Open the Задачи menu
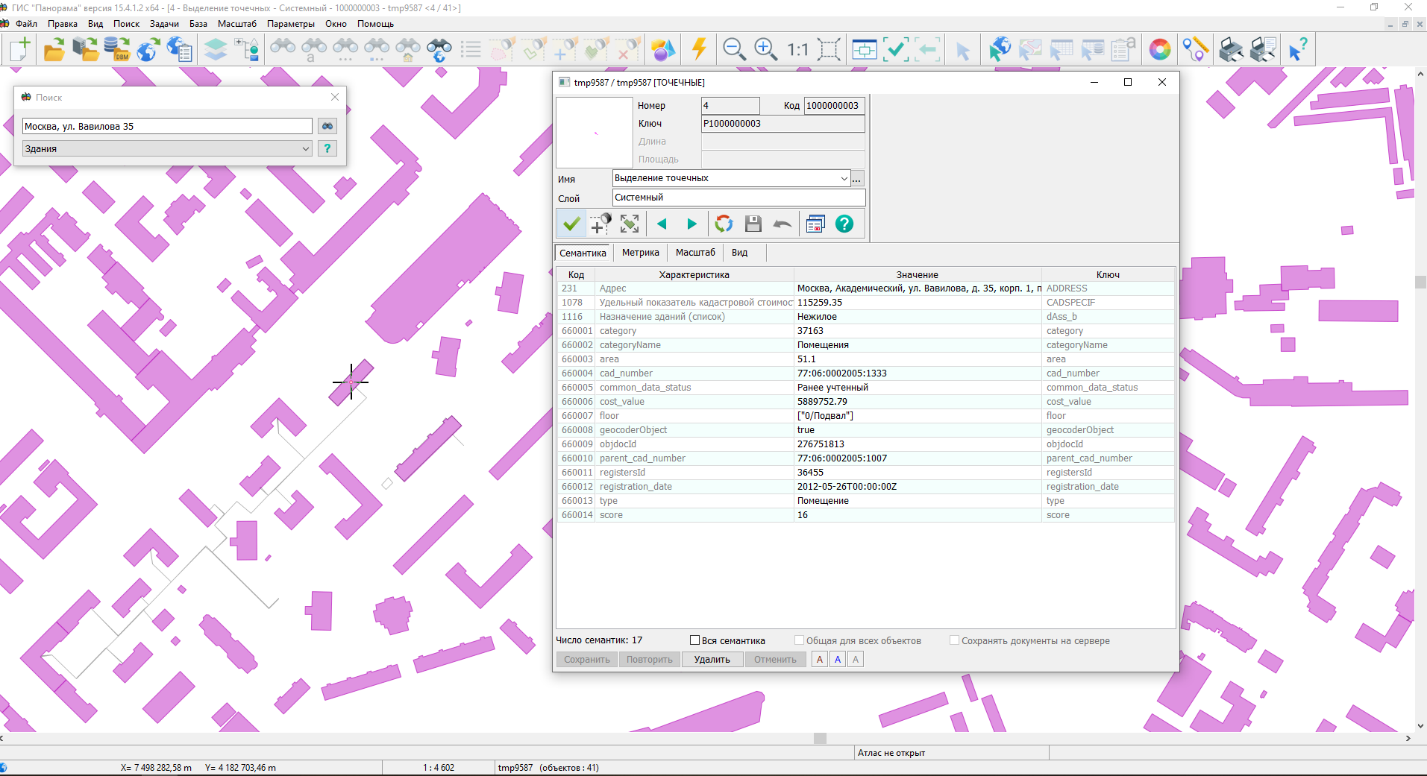1427x776 pixels. (164, 23)
